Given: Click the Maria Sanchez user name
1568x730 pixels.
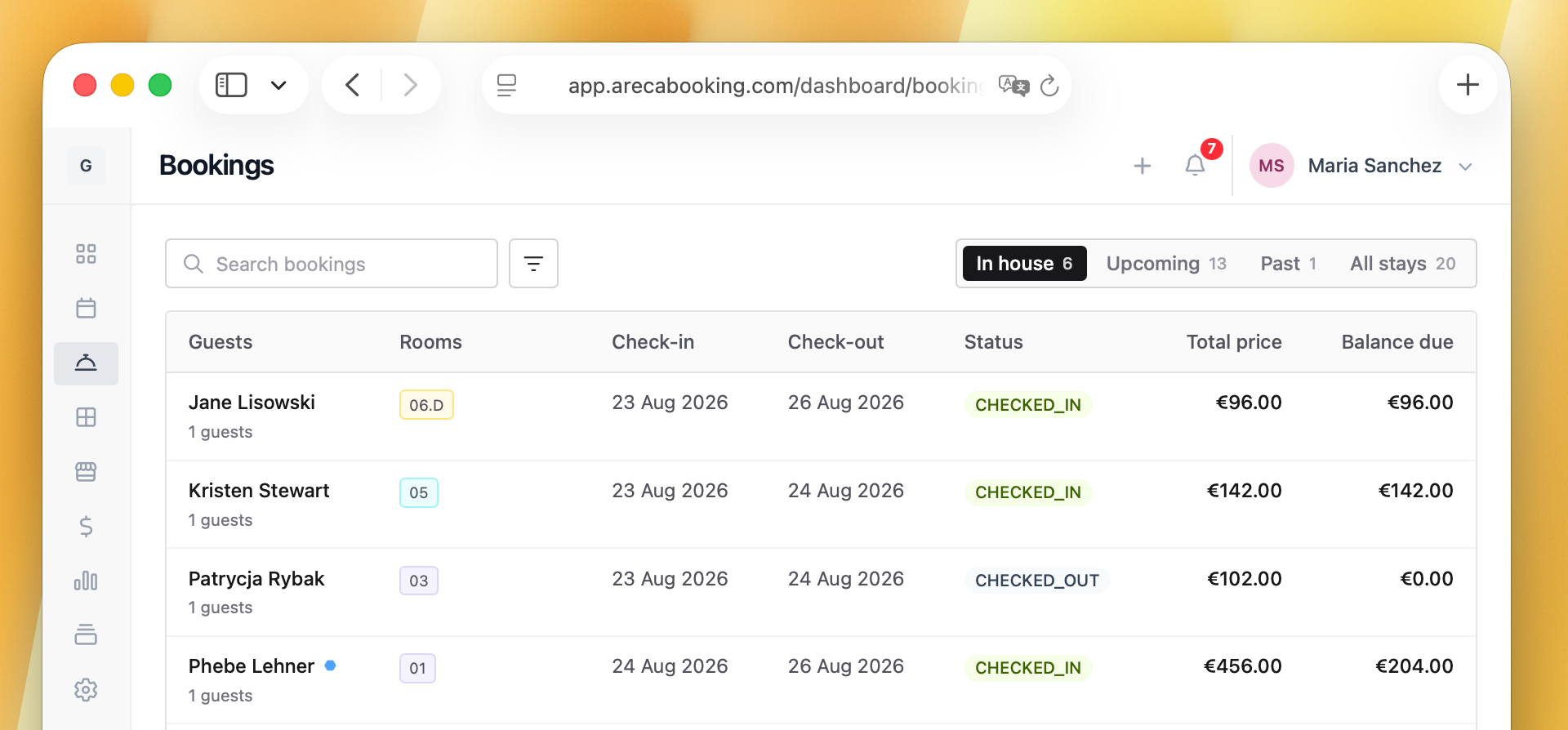Looking at the screenshot, I should point(1374,166).
